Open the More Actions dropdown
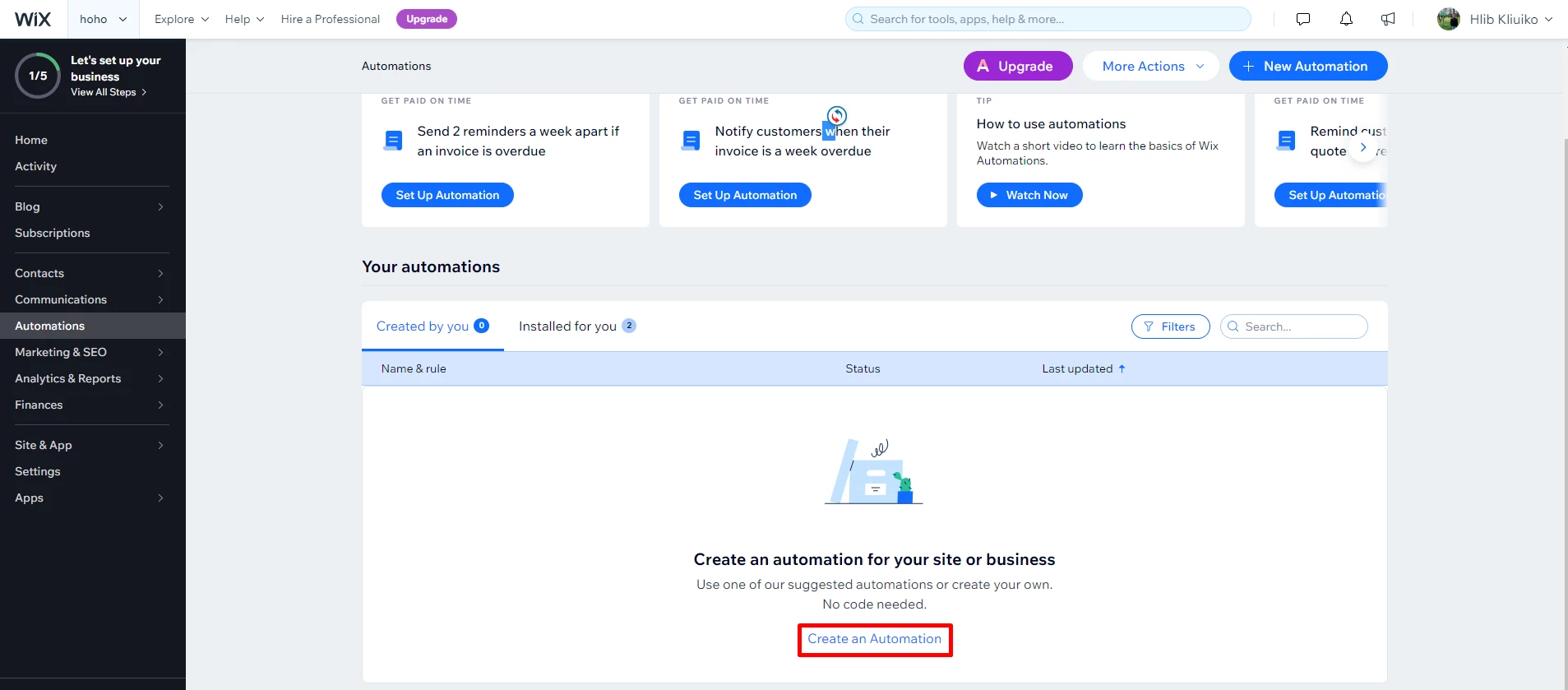1568x690 pixels. coord(1153,66)
